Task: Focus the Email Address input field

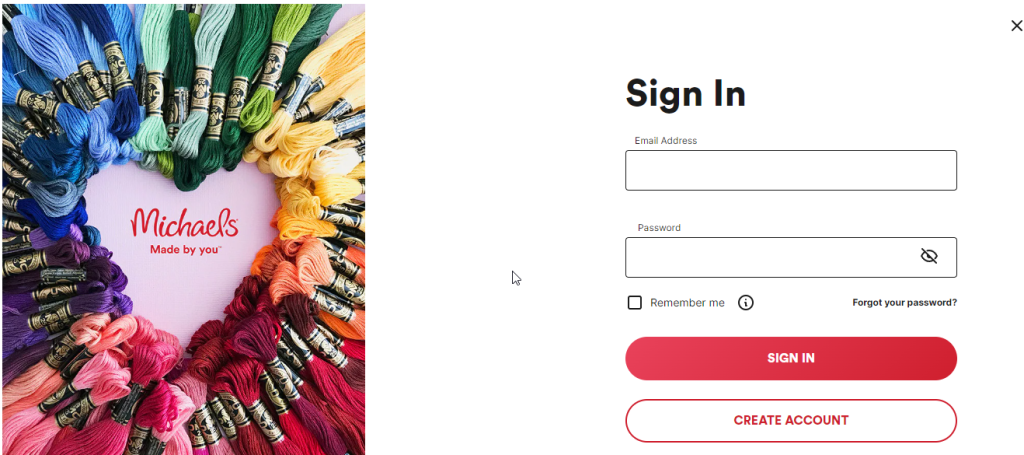Action: coord(790,171)
